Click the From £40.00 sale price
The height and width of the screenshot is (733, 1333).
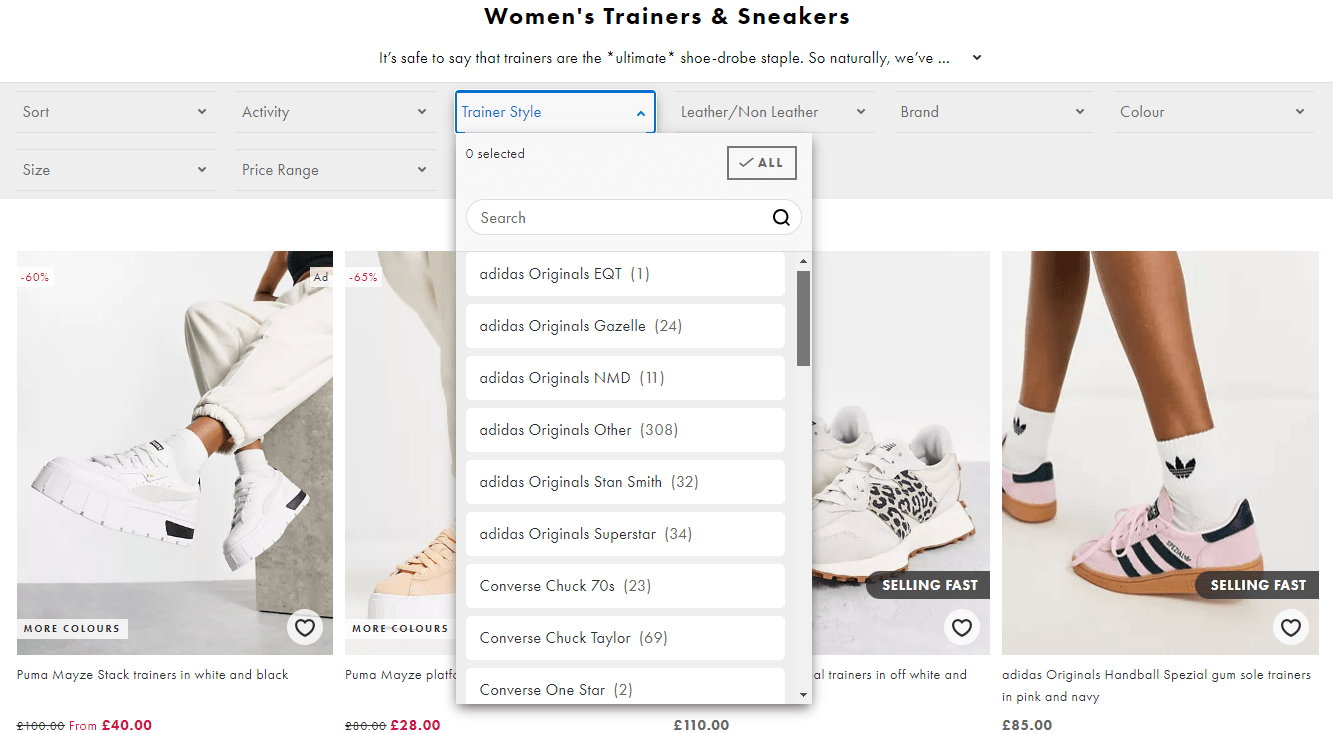(x=111, y=725)
